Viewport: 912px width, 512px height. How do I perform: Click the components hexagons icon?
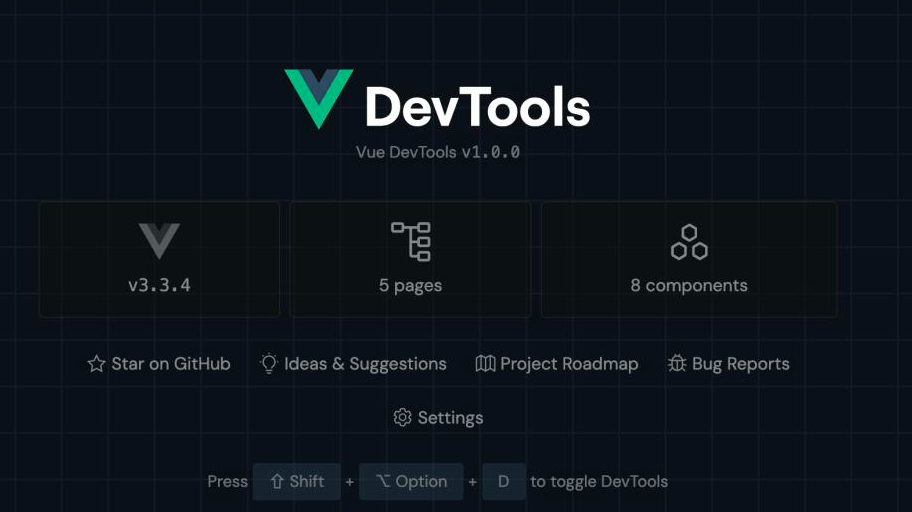[x=689, y=241]
